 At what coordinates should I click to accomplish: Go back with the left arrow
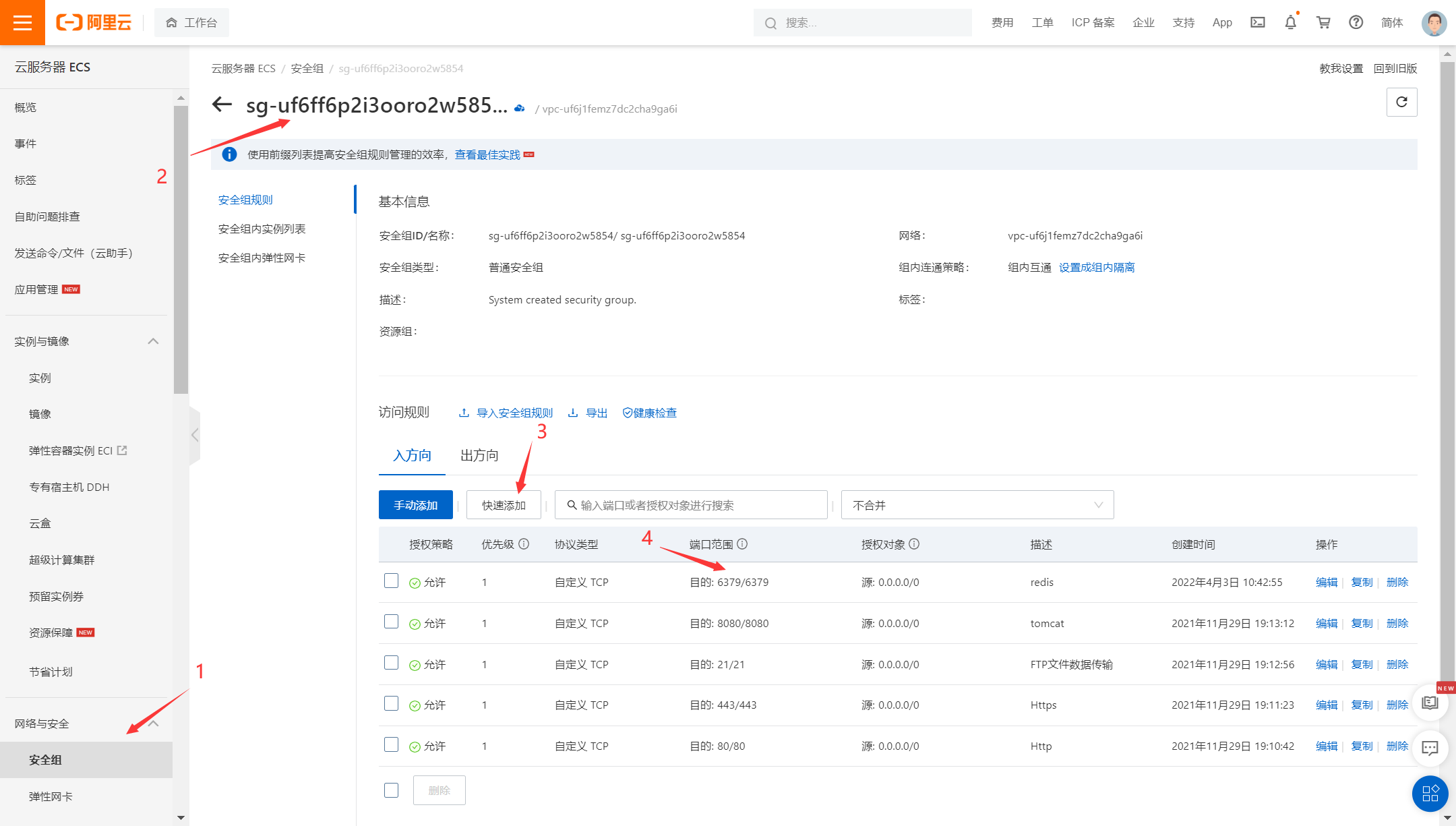[x=222, y=104]
